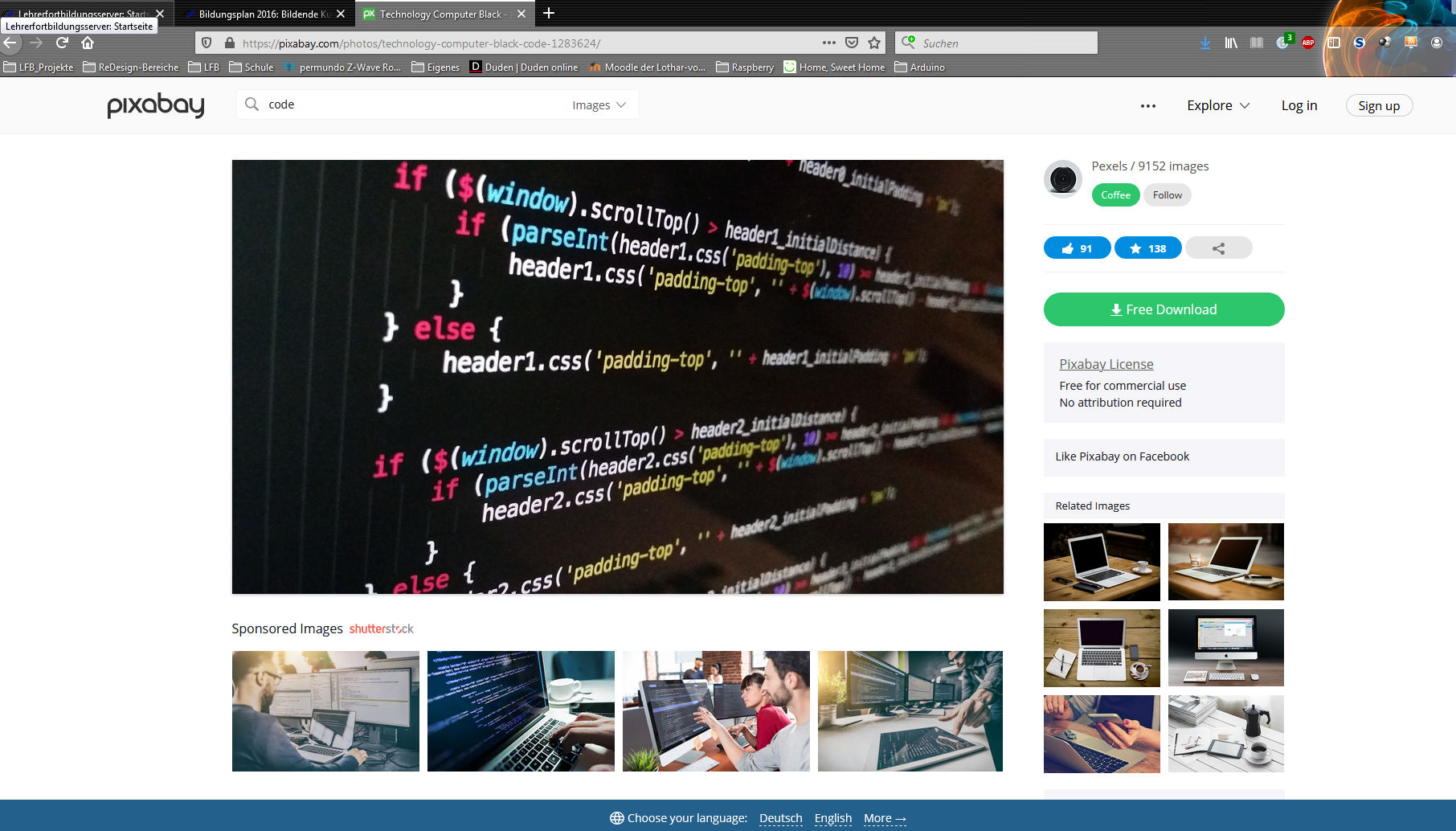Click the browser home icon
1456x831 pixels.
tap(88, 43)
